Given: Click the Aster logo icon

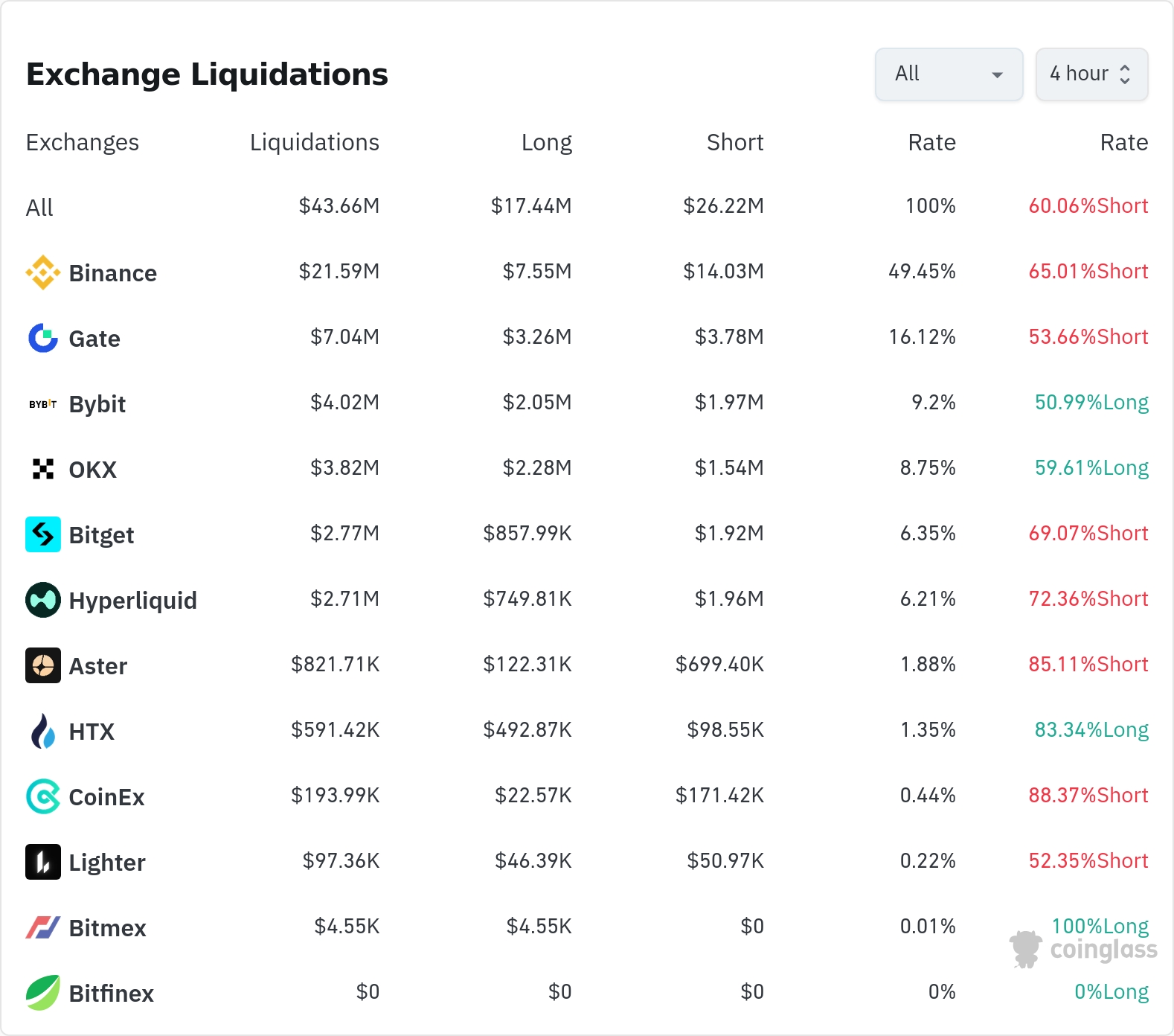Looking at the screenshot, I should [x=43, y=665].
